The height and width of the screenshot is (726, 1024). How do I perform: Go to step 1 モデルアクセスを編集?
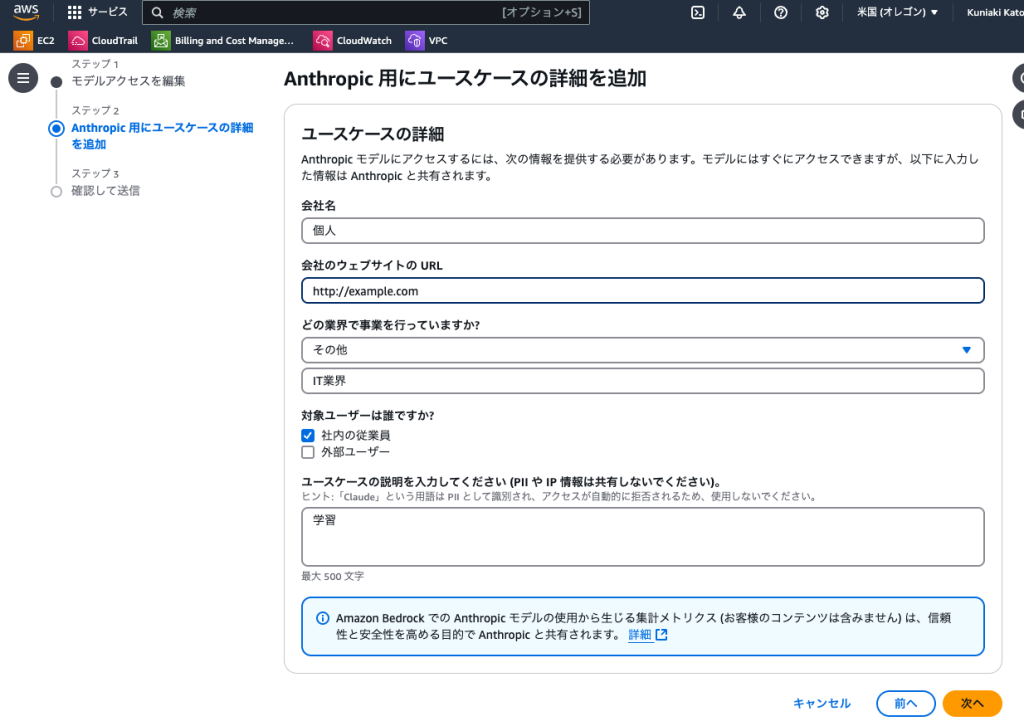[x=128, y=81]
